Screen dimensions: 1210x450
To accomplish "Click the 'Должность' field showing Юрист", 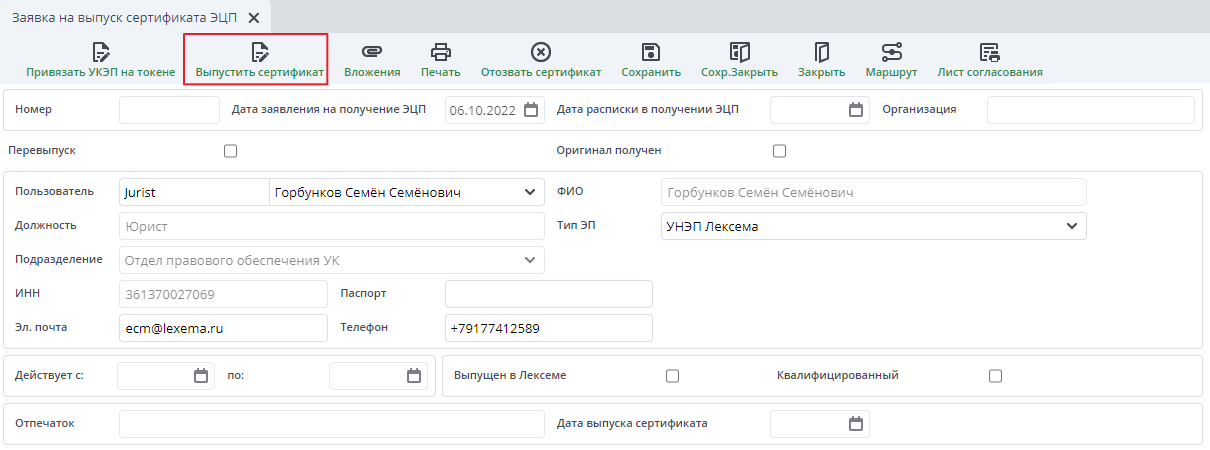I will pyautogui.click(x=332, y=226).
